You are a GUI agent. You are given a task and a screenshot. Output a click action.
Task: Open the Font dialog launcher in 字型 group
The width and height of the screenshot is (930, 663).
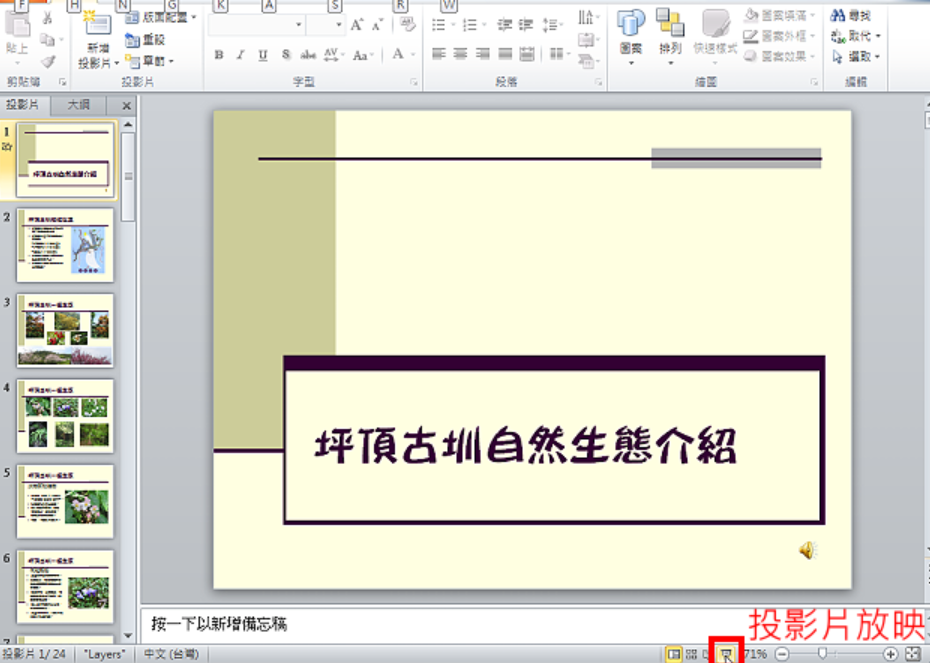tap(414, 82)
